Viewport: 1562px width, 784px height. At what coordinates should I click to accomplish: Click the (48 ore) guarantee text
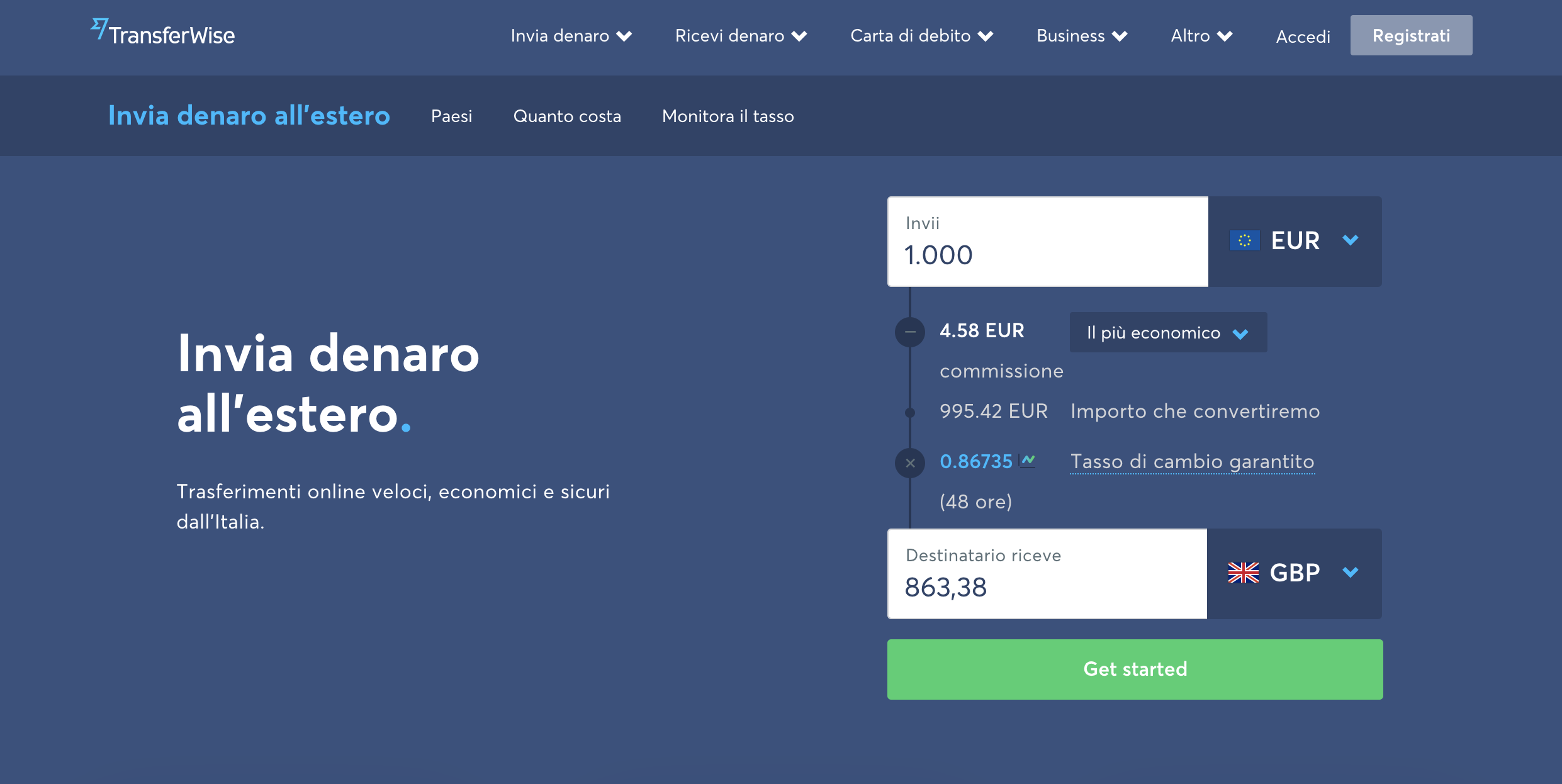975,501
